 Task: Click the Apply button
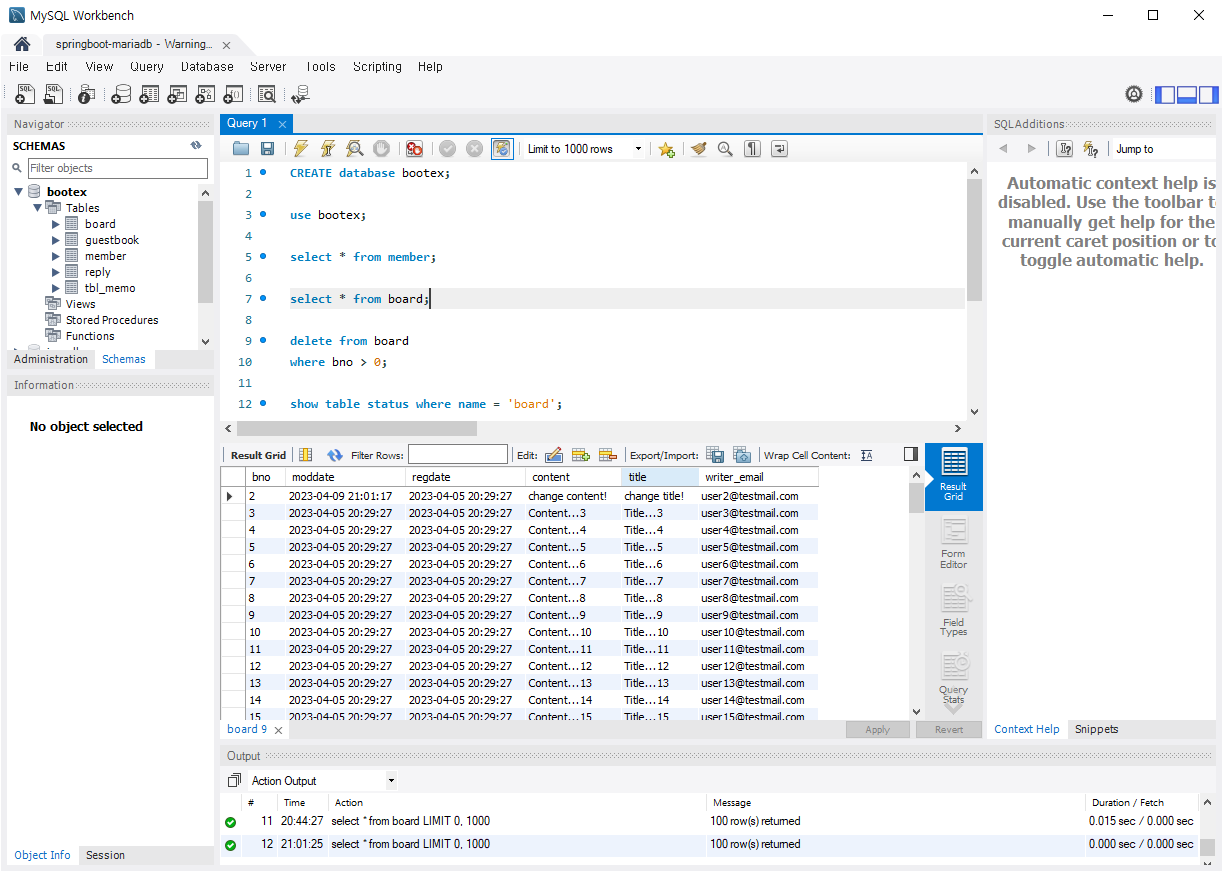click(x=878, y=730)
